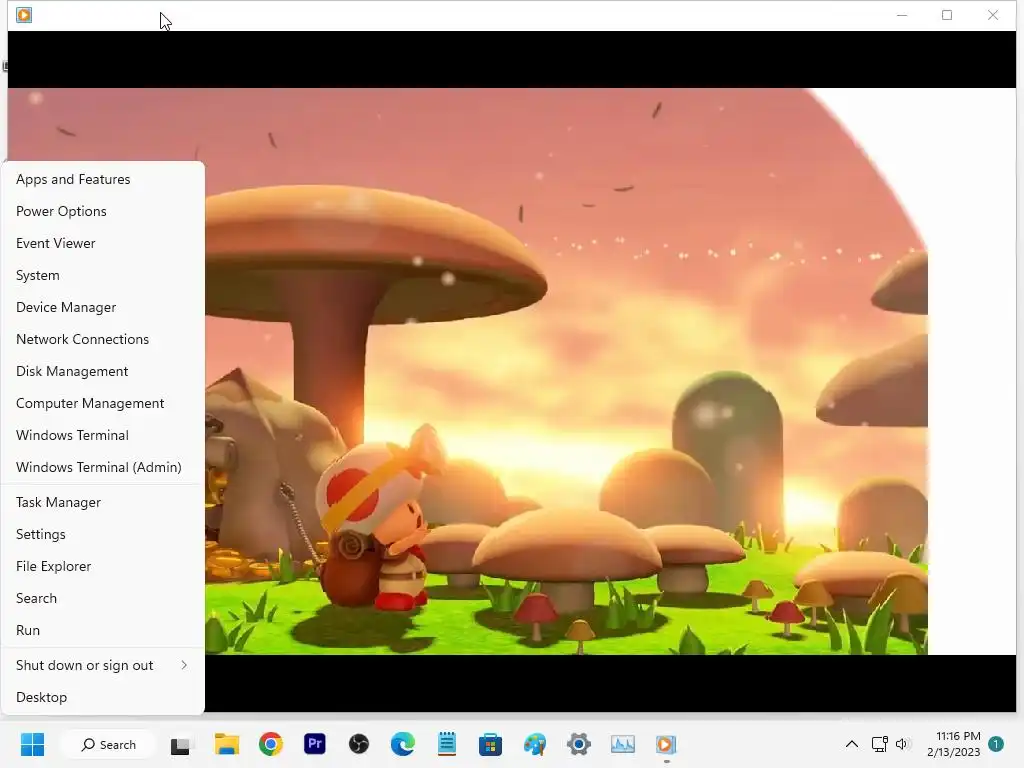Open the network status tray icon

[x=879, y=744]
